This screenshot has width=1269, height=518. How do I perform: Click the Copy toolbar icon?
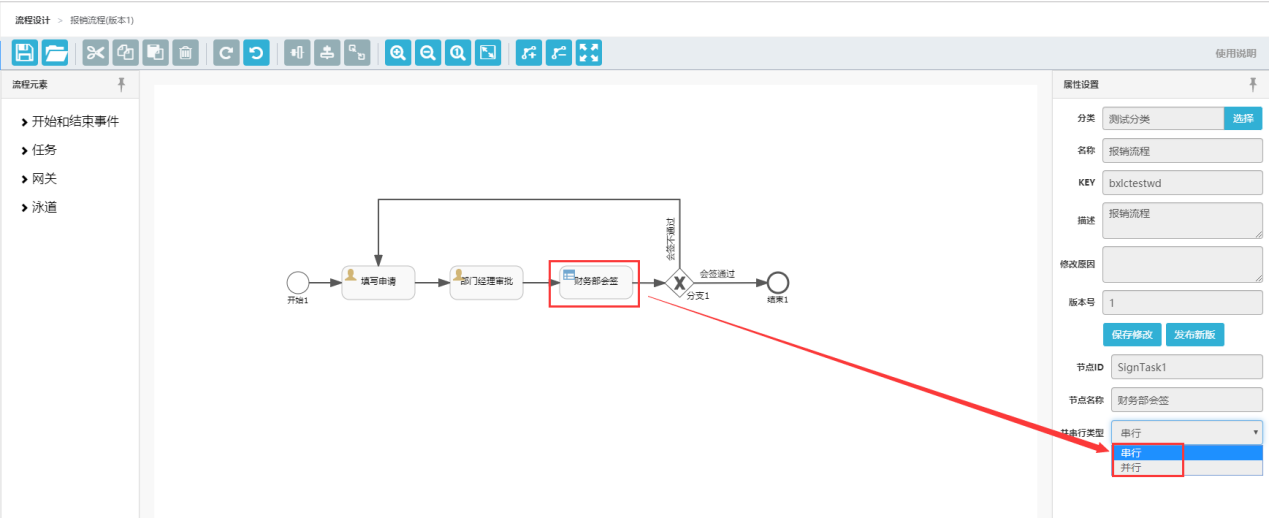pyautogui.click(x=125, y=53)
